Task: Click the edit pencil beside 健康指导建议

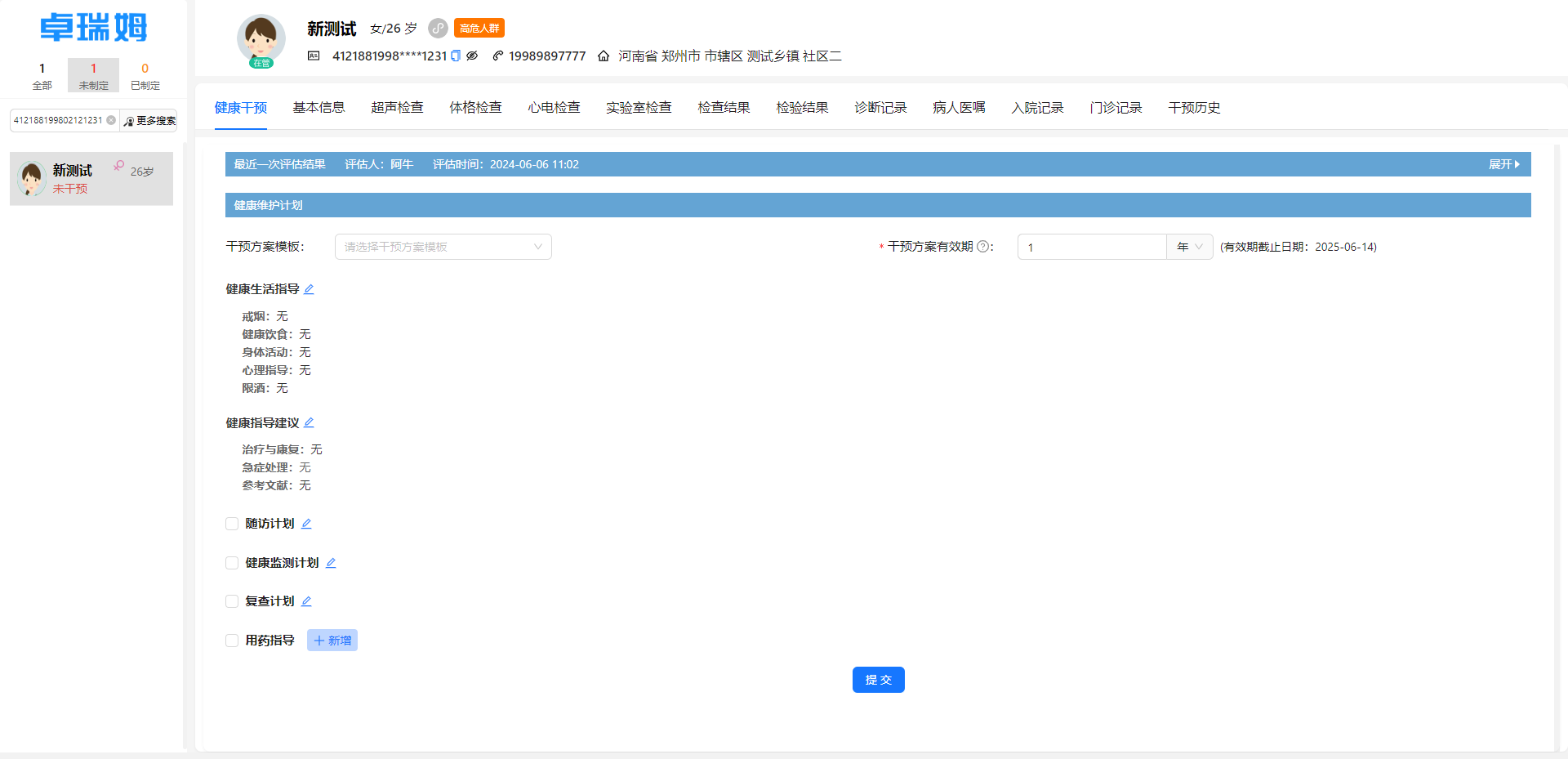Action: [x=309, y=423]
